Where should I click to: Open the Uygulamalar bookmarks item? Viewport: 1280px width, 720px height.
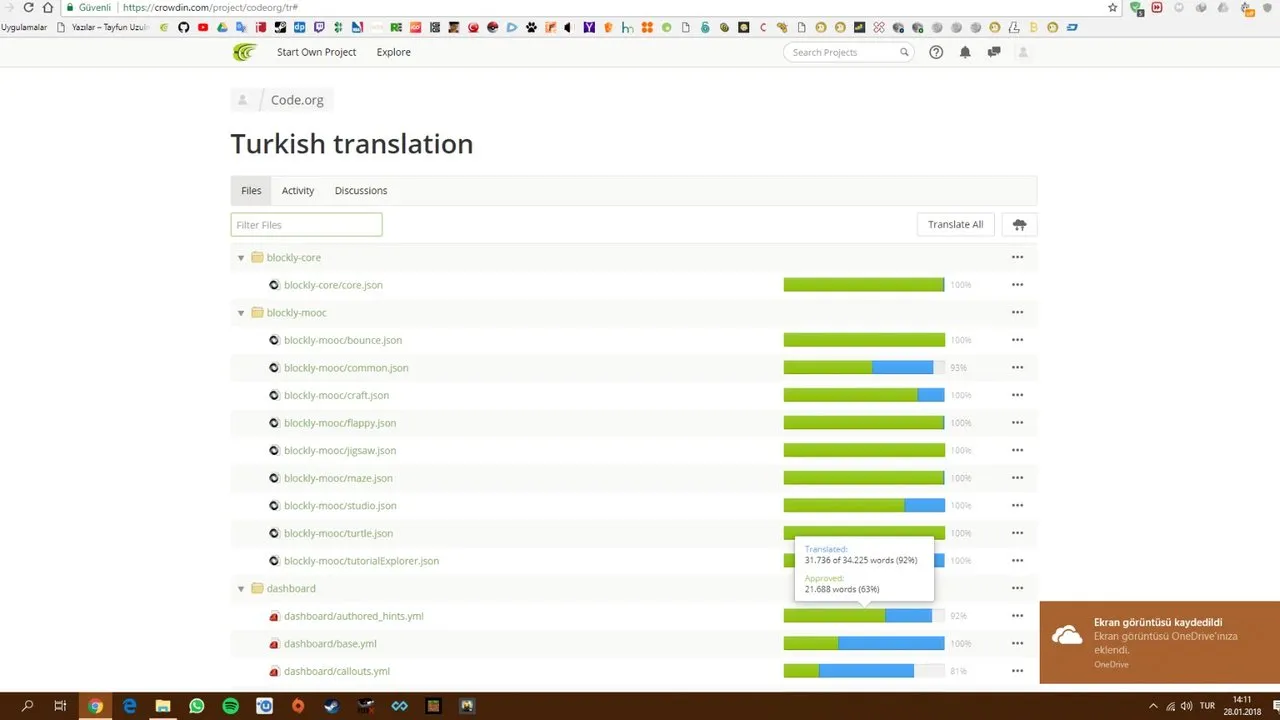[24, 27]
